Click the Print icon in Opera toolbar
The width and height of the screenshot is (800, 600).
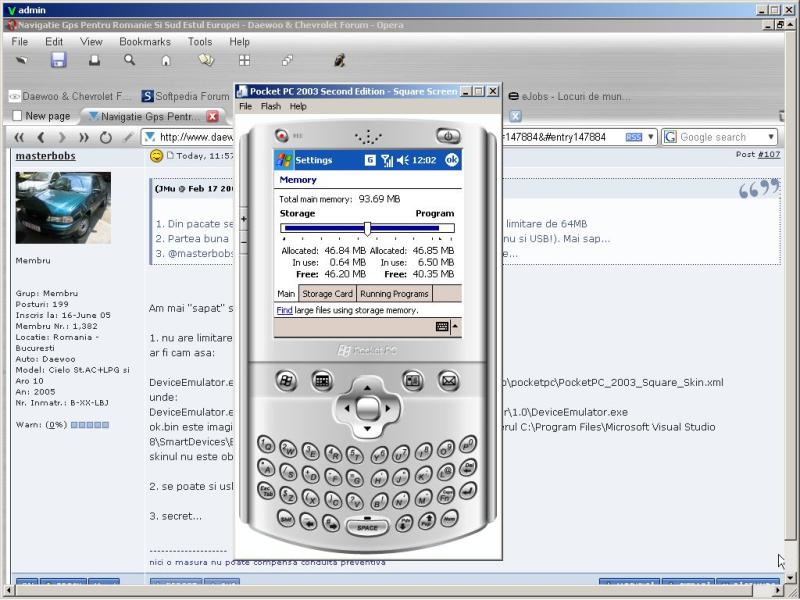94,61
